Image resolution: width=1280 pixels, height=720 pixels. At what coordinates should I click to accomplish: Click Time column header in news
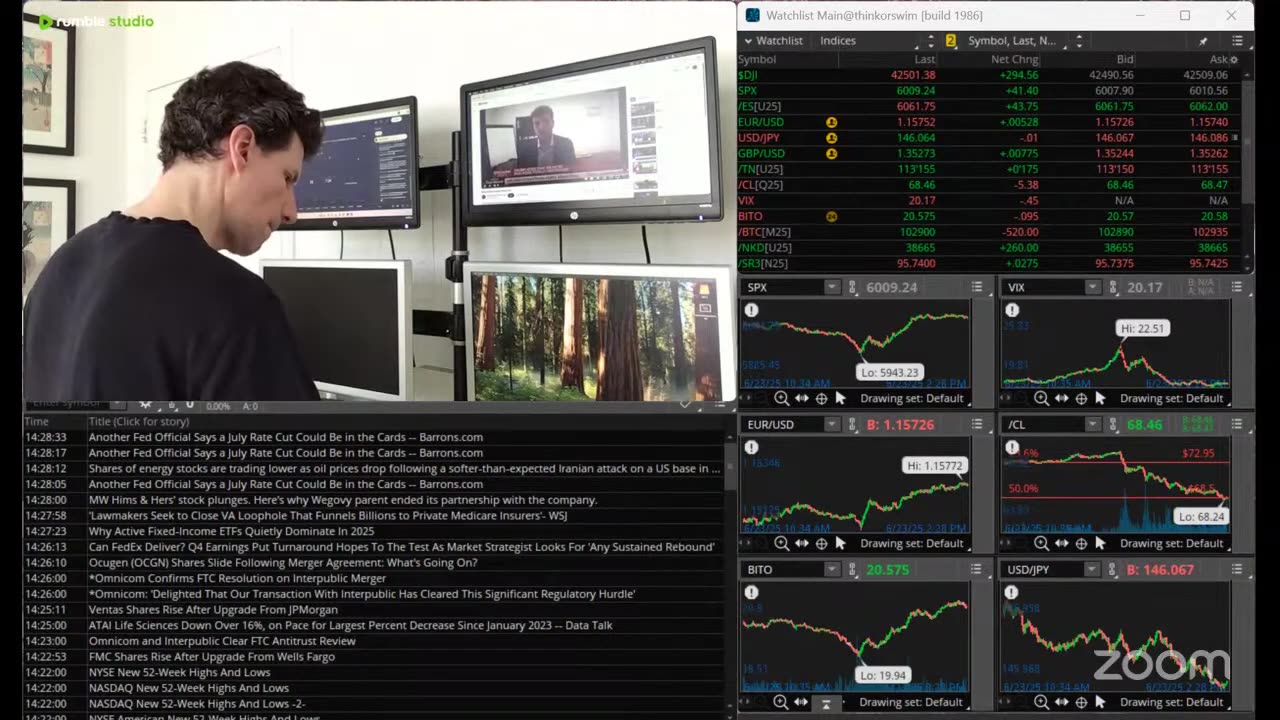click(37, 421)
